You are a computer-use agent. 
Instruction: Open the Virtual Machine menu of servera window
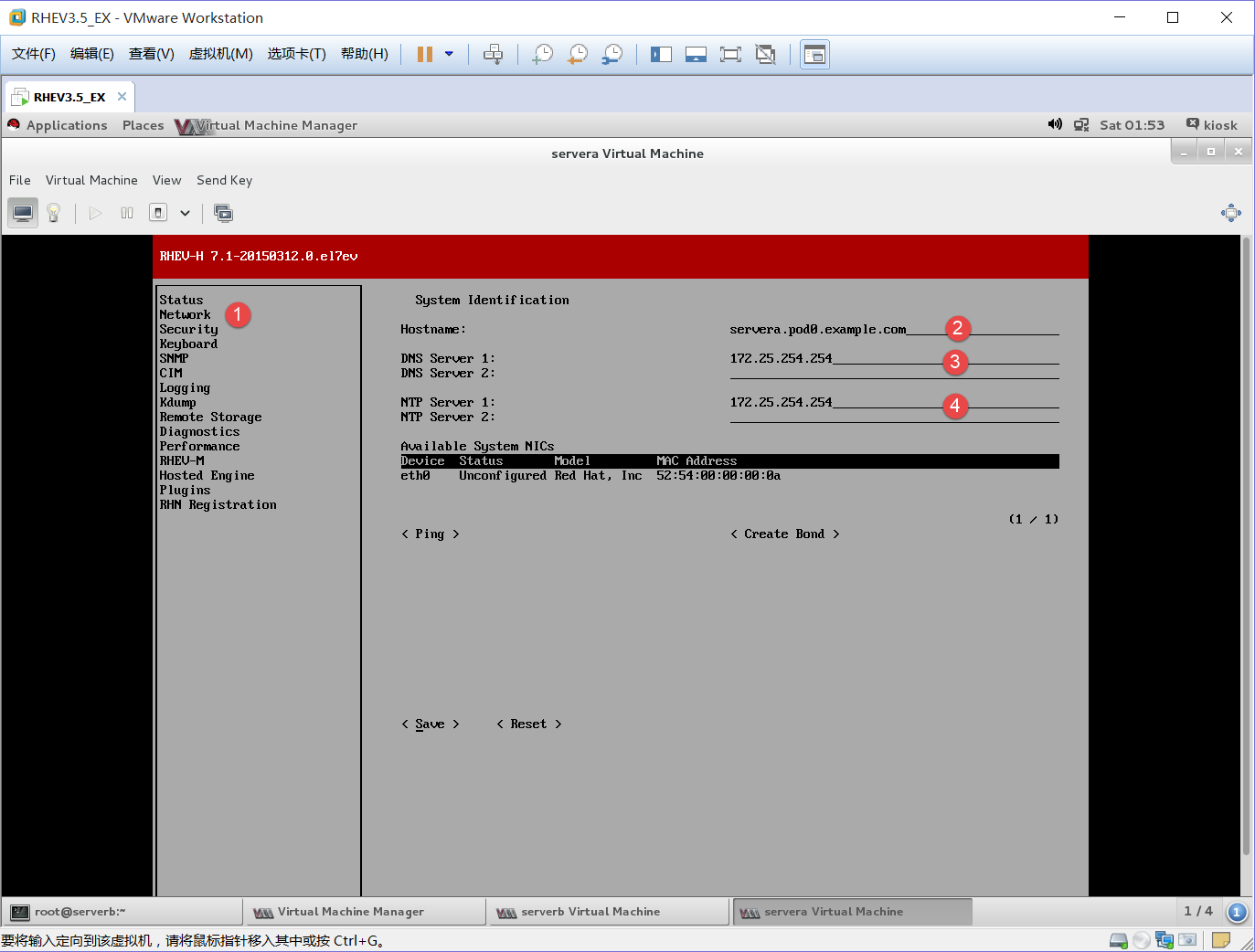click(x=91, y=180)
